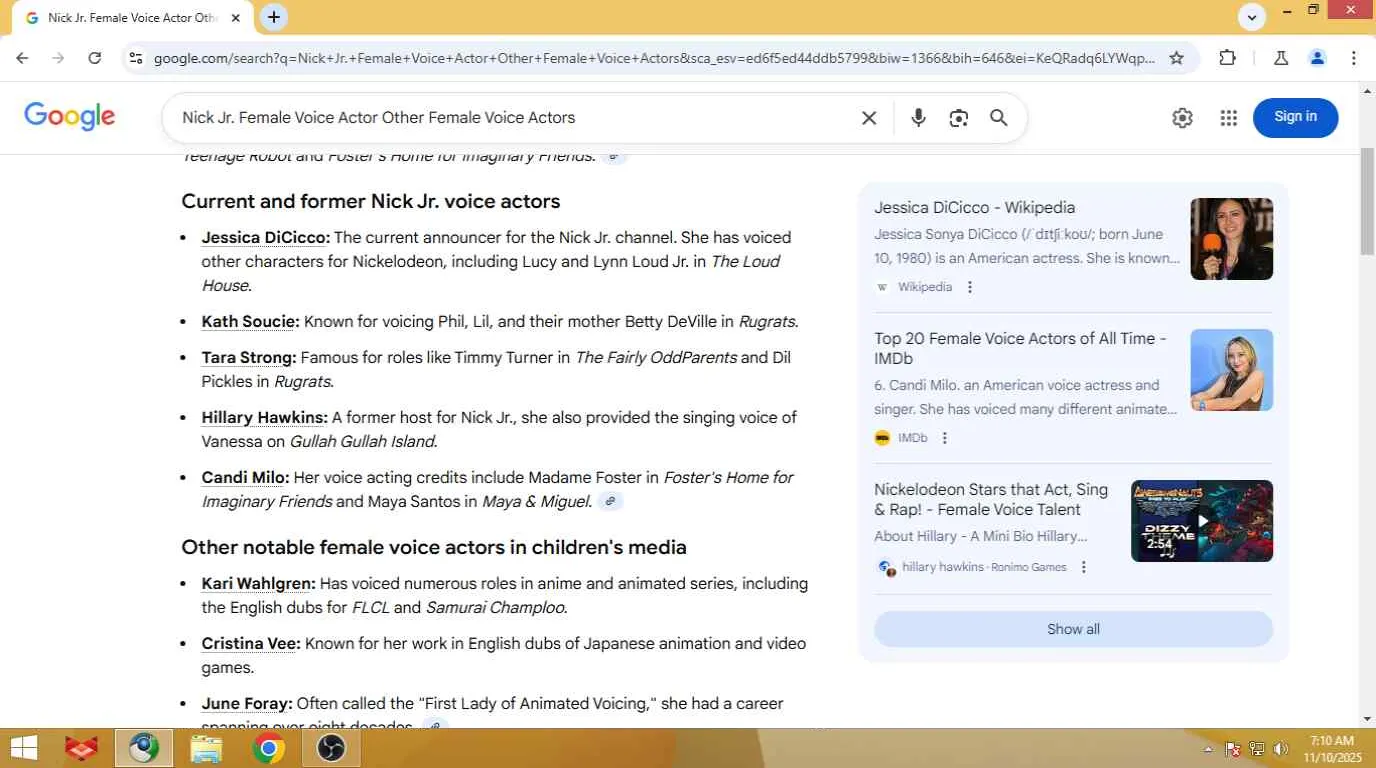The height and width of the screenshot is (768, 1376).
Task: Open more options for the IMDb result
Action: pos(945,438)
